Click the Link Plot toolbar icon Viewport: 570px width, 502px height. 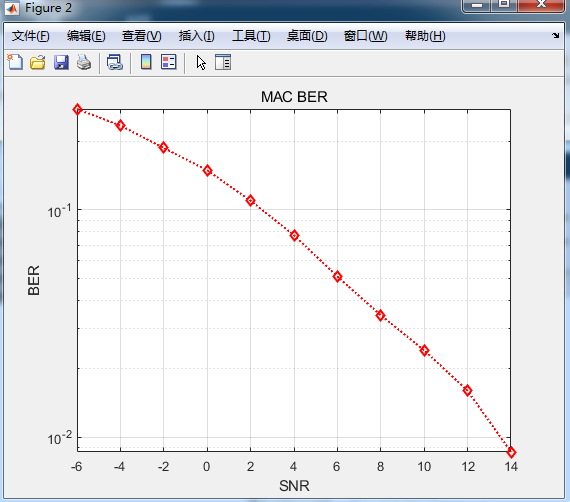[115, 62]
